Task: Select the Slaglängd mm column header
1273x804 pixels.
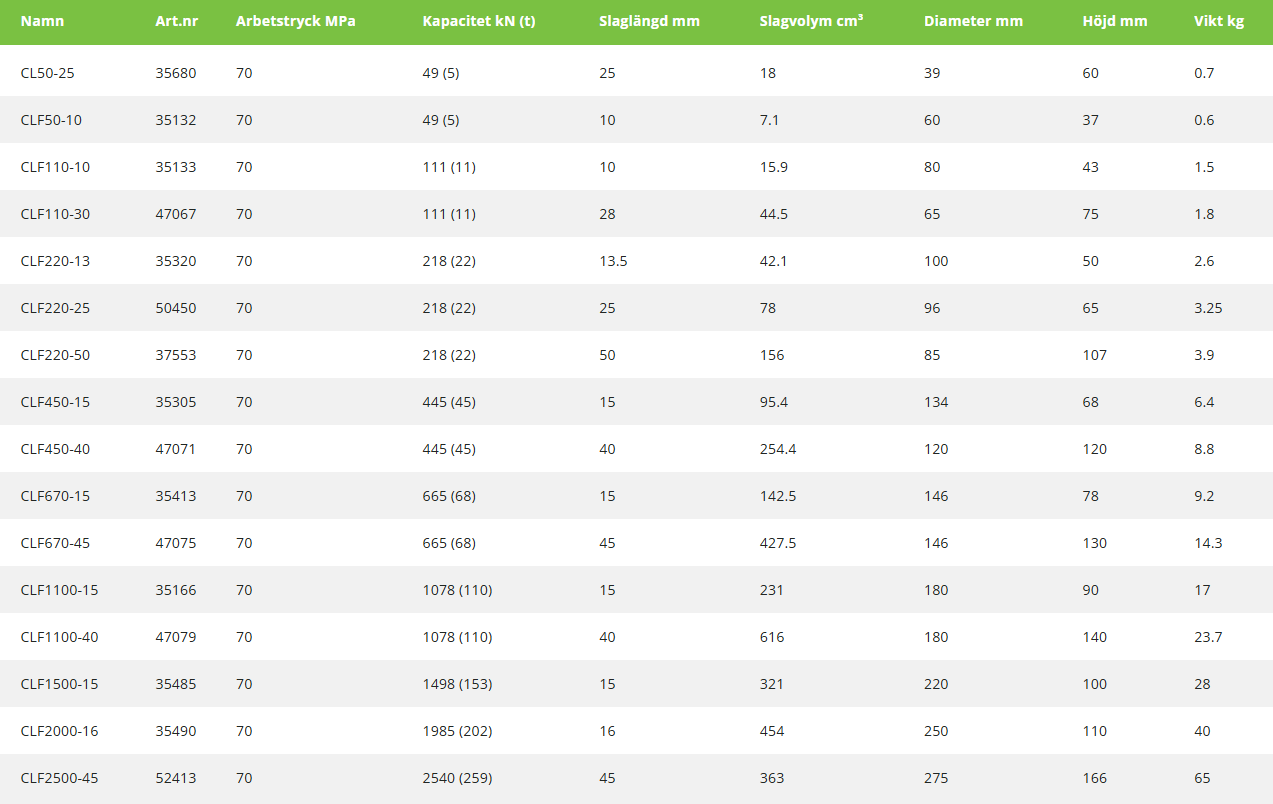Action: [x=649, y=21]
